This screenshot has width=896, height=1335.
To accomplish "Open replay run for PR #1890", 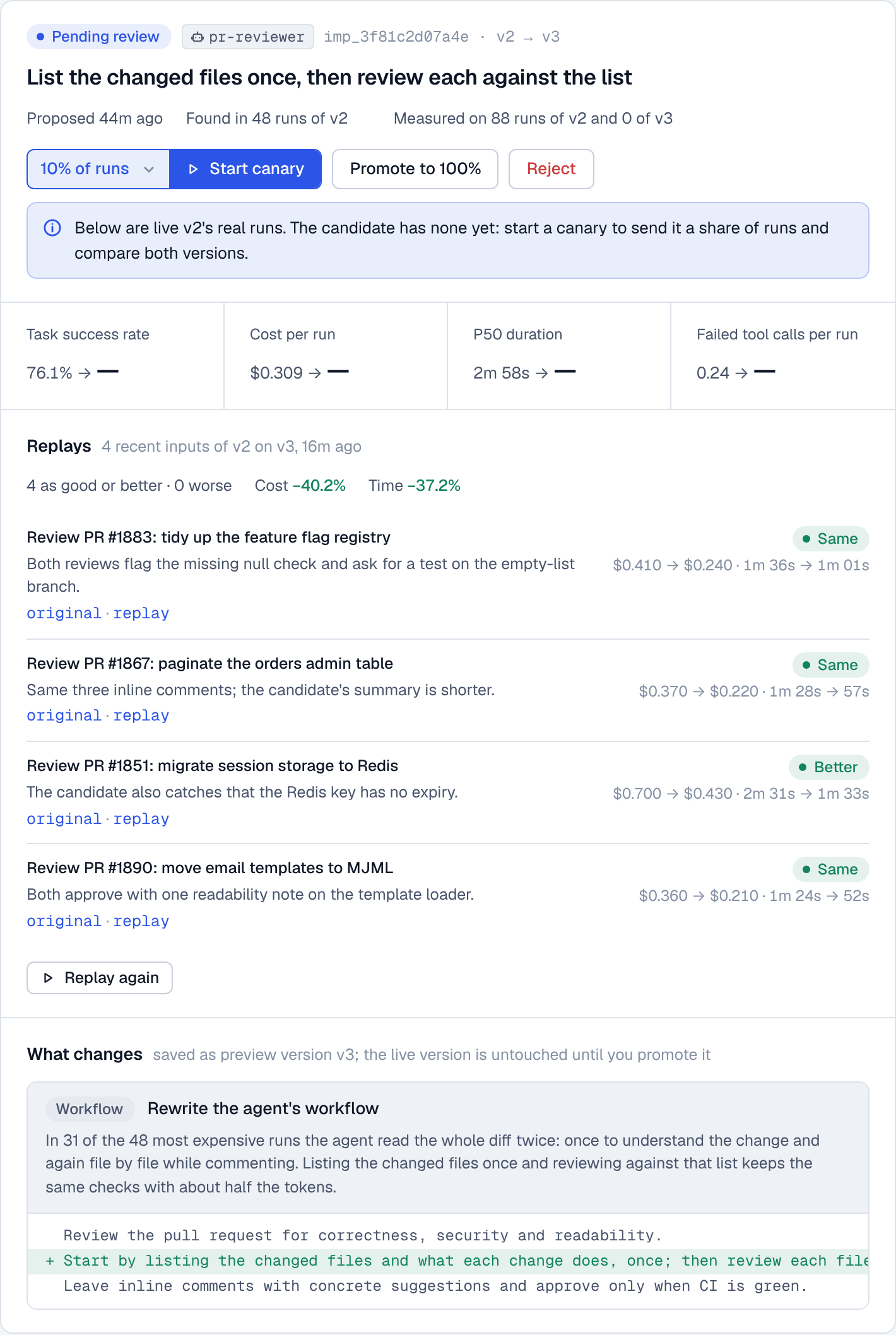I will point(141,921).
